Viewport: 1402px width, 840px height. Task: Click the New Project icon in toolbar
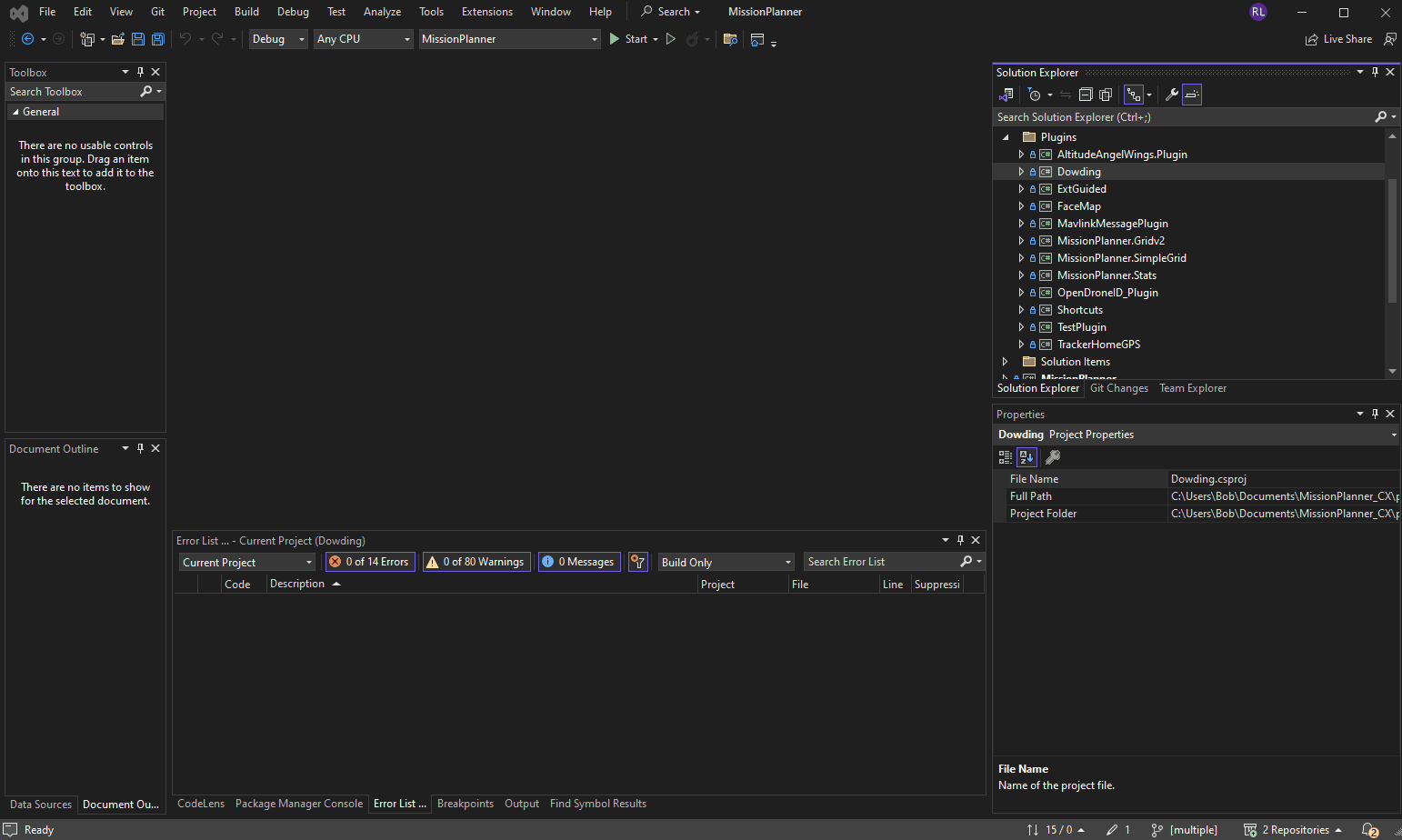pyautogui.click(x=87, y=39)
